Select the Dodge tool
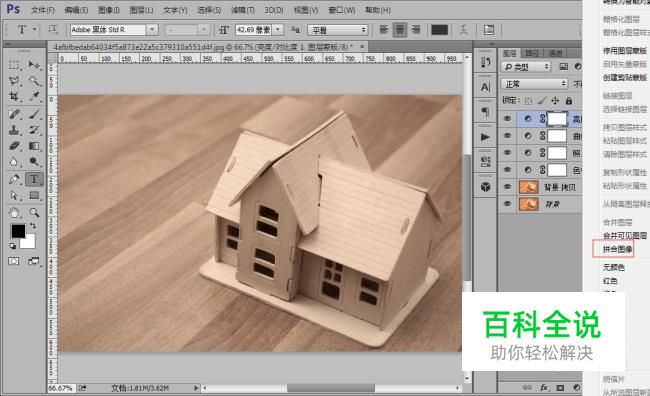 pyautogui.click(x=34, y=162)
